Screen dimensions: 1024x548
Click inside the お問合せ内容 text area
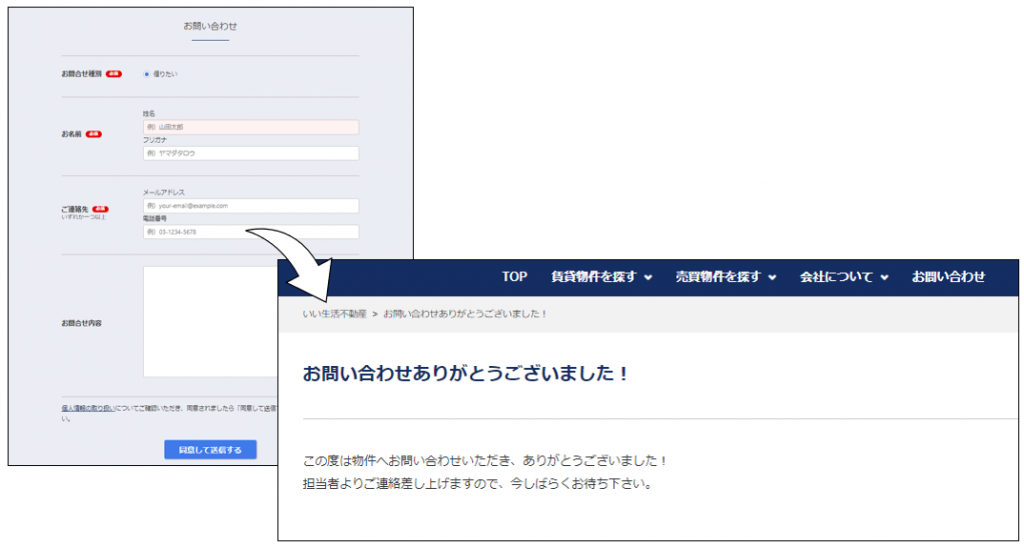(x=210, y=320)
